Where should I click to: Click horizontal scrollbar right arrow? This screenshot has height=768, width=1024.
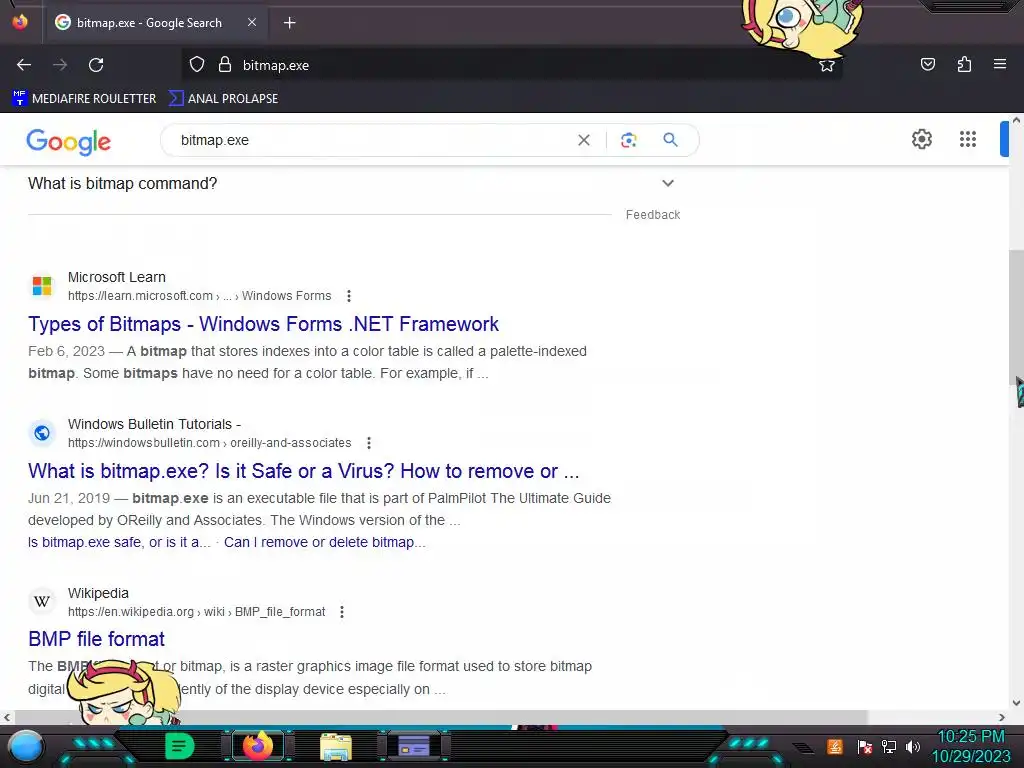(x=1002, y=717)
